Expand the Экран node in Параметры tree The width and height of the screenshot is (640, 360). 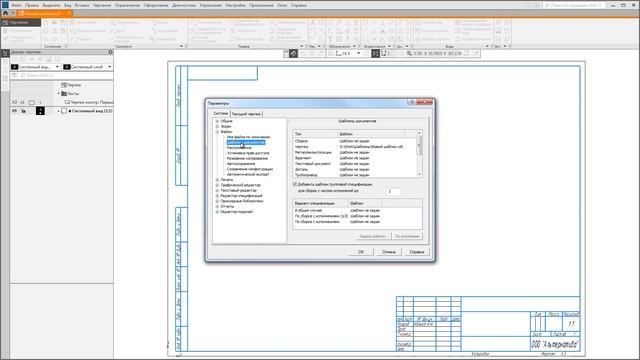click(217, 127)
